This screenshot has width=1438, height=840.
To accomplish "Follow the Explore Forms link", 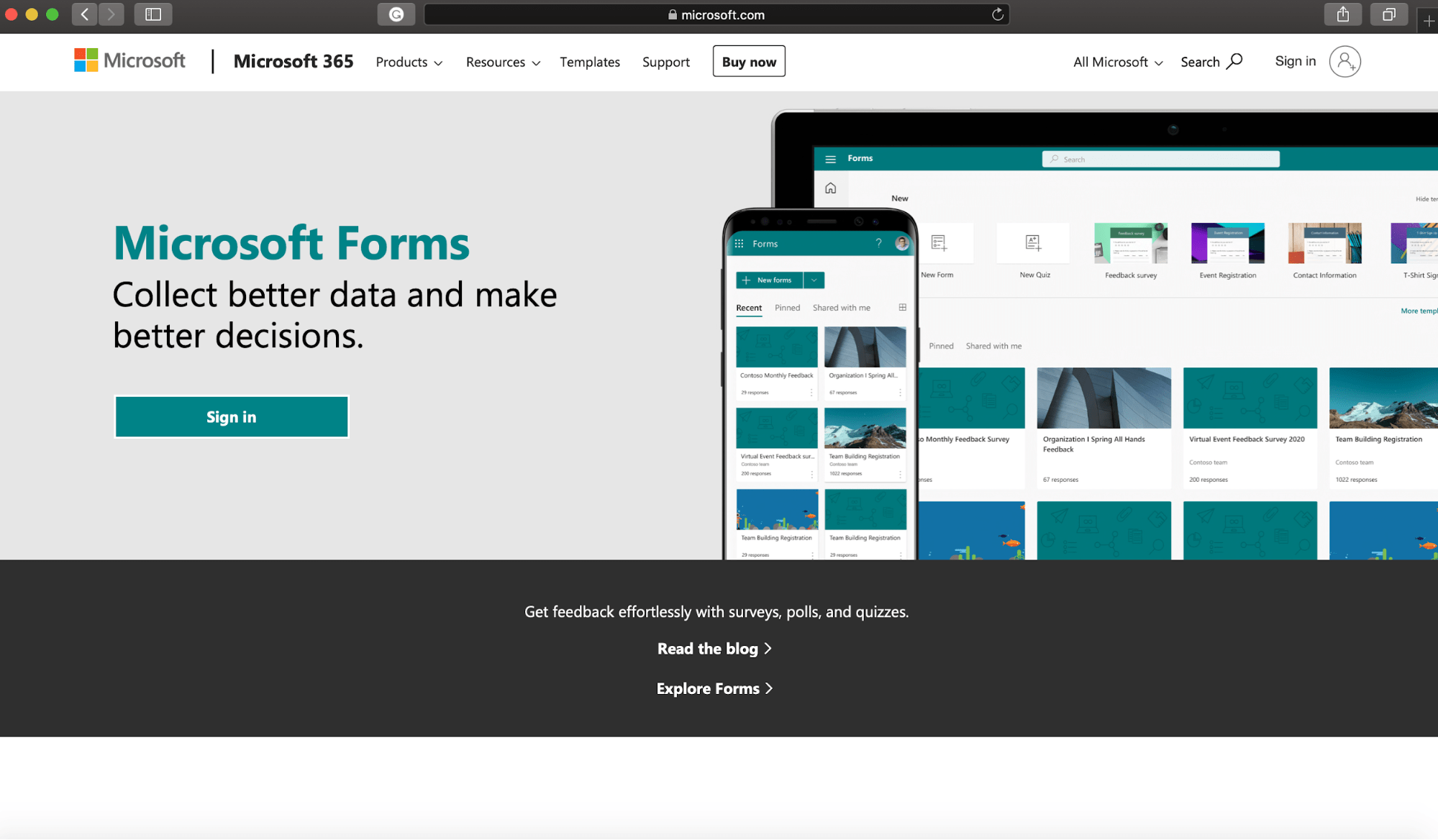I will (714, 688).
